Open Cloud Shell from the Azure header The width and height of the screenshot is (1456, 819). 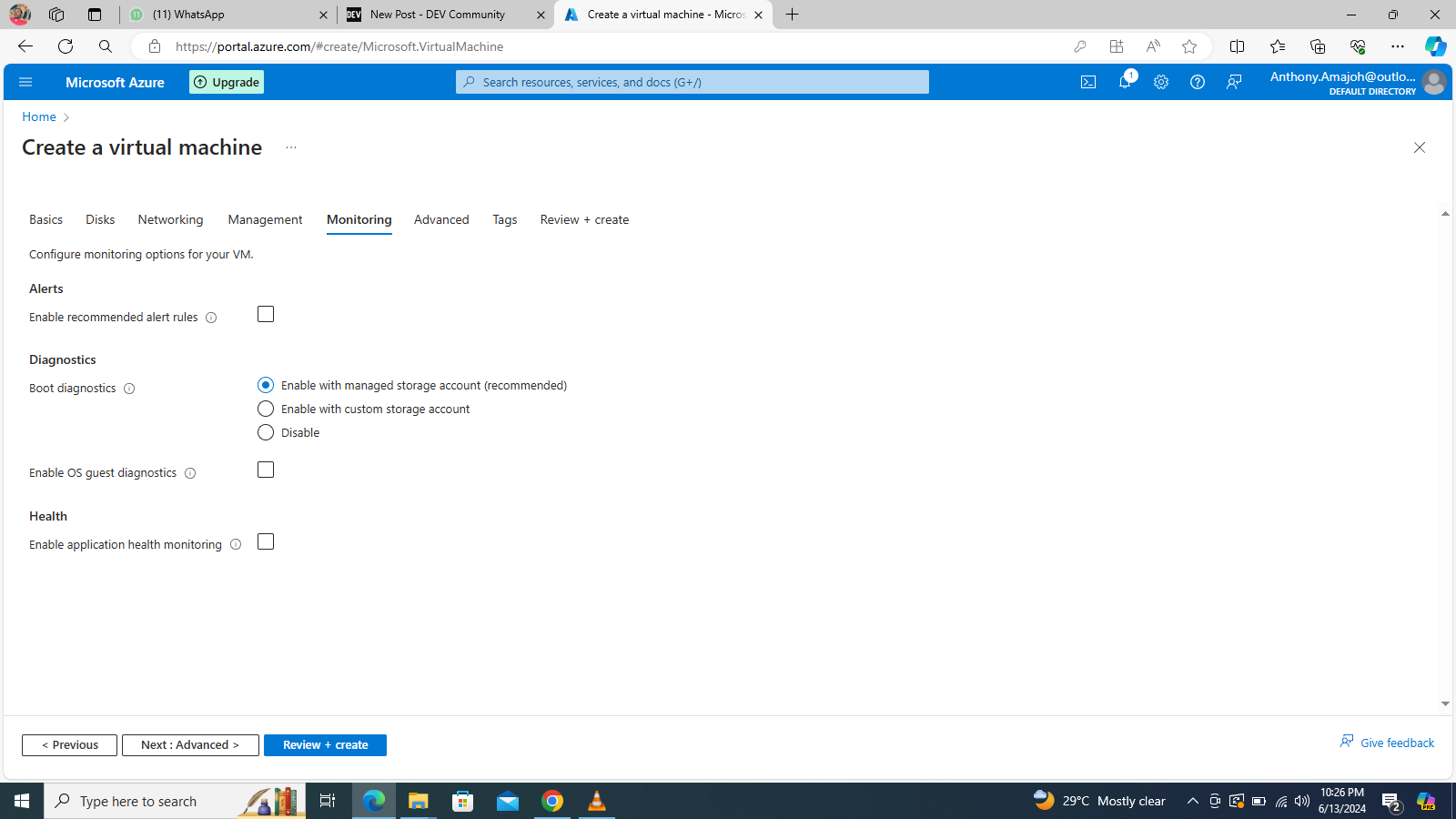[x=1088, y=82]
